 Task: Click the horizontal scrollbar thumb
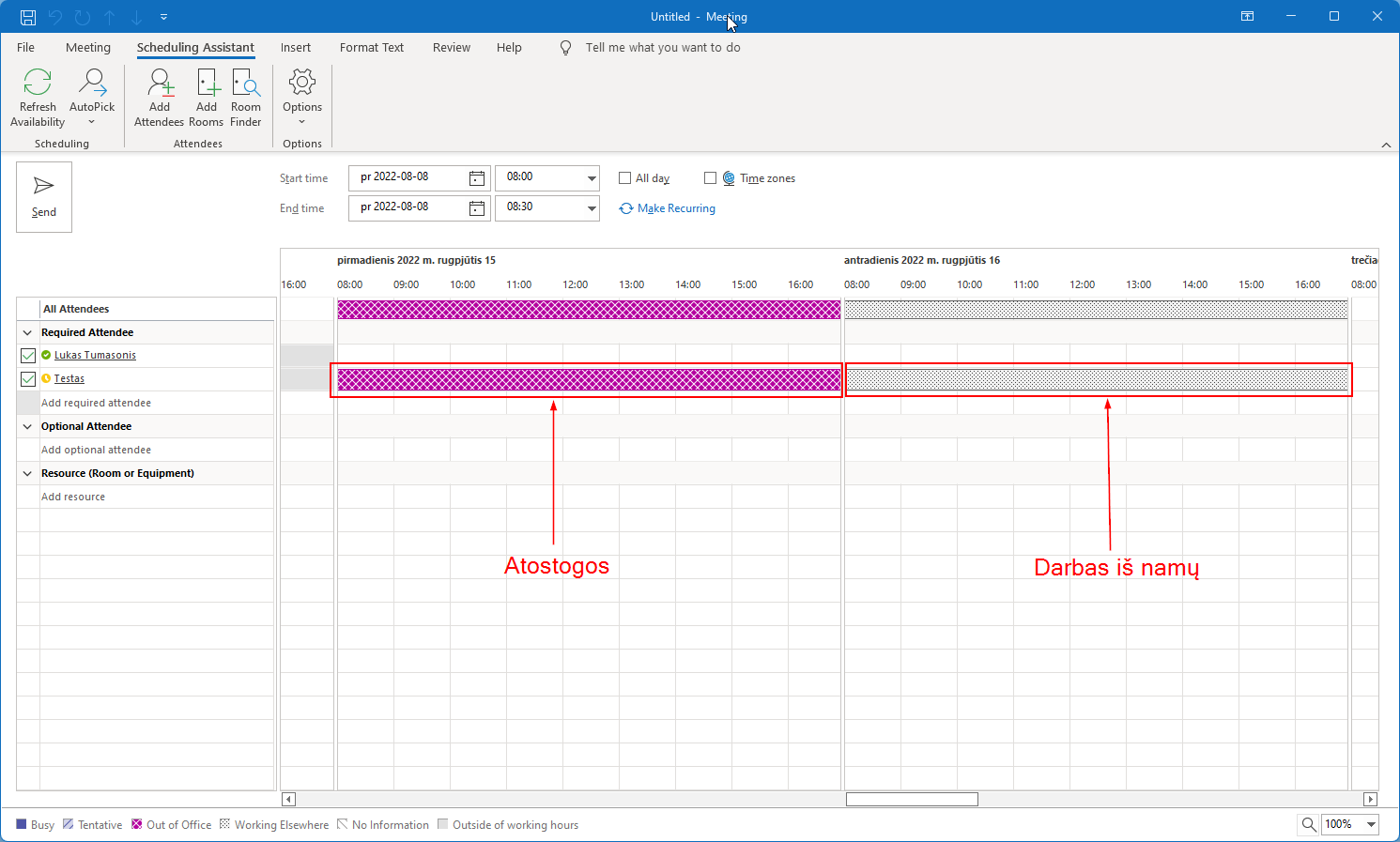[x=912, y=800]
